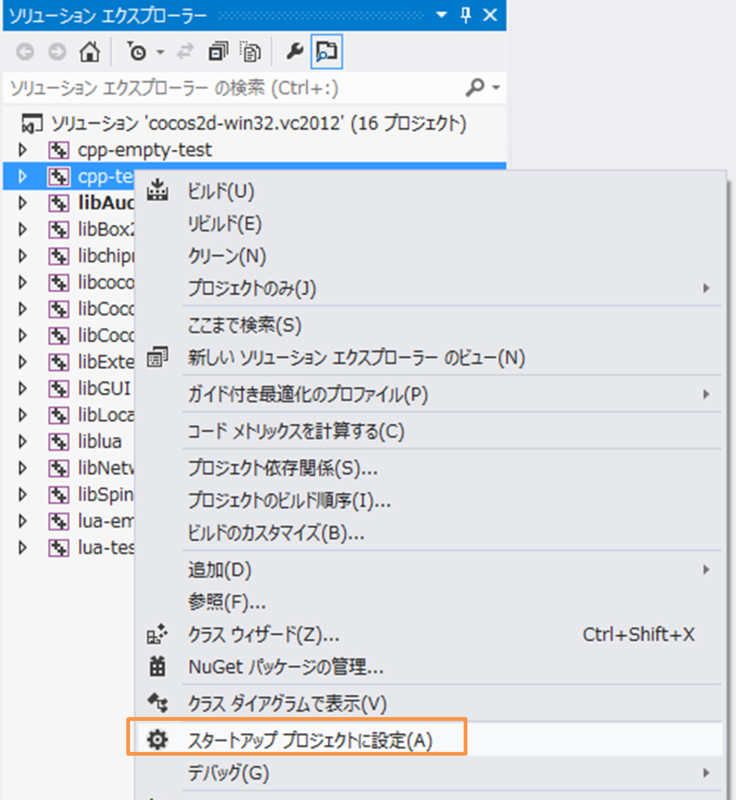Open the pending changes filter dropdown arrow
736x800 pixels.
pos(160,52)
